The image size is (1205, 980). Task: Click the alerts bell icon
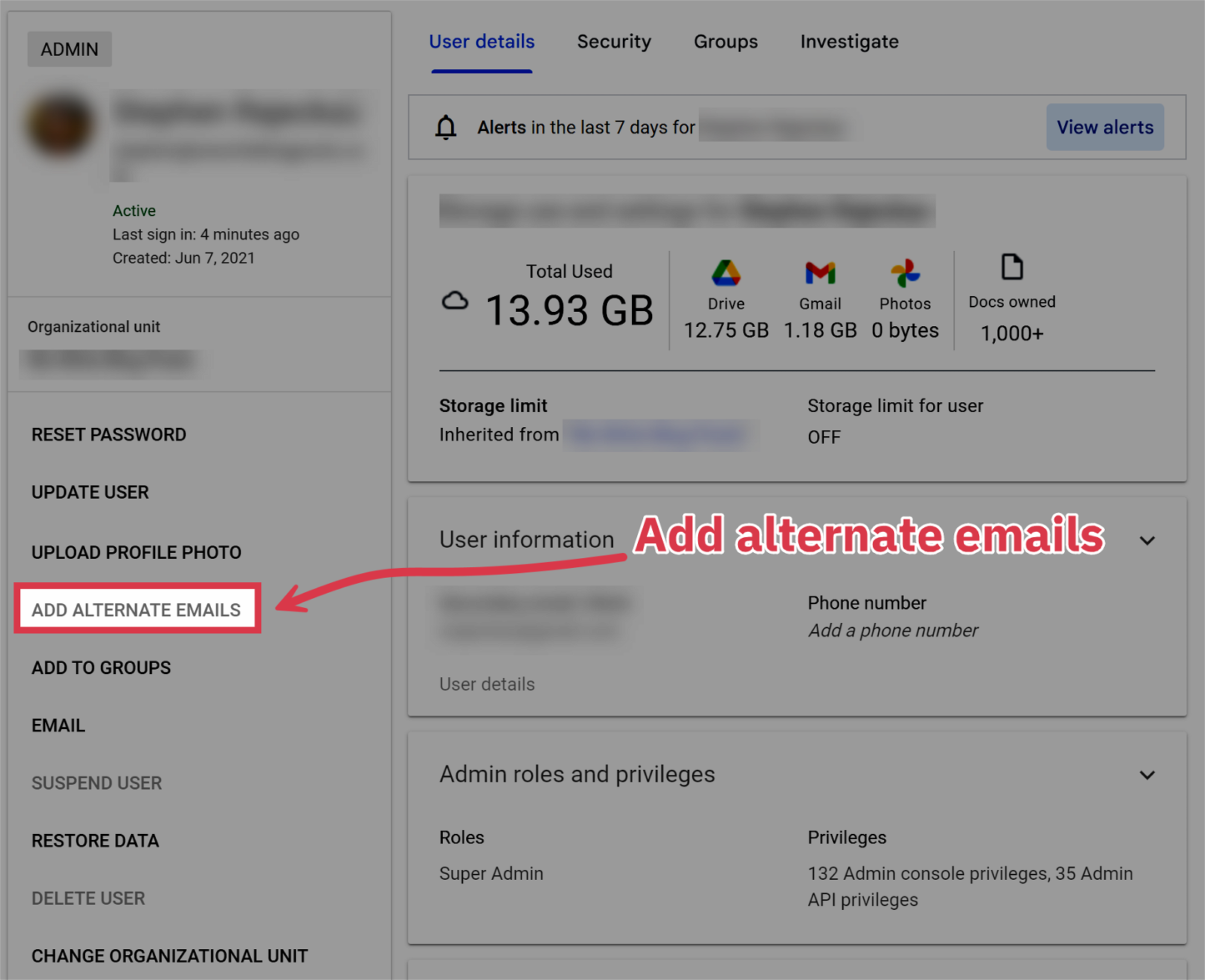click(x=446, y=127)
